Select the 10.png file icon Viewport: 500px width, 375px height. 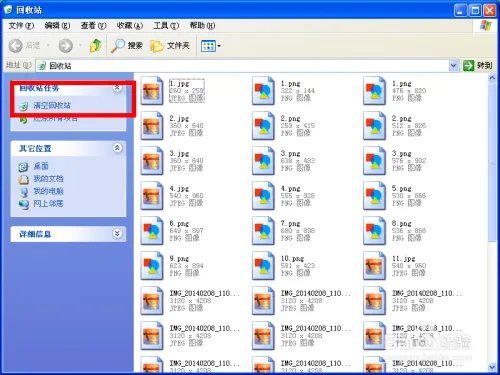point(263,265)
